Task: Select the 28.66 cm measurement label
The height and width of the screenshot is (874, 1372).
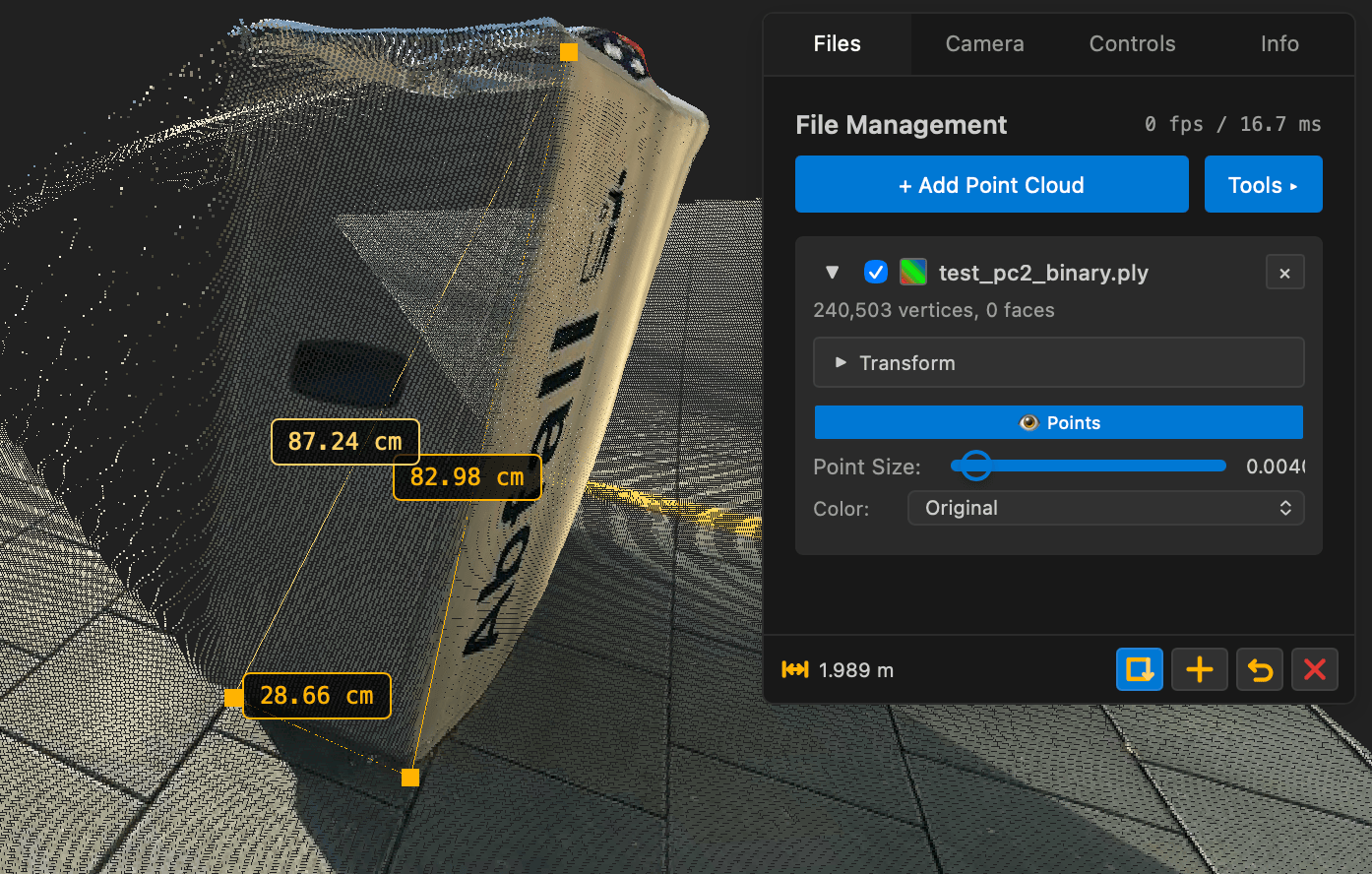Action: [x=316, y=696]
